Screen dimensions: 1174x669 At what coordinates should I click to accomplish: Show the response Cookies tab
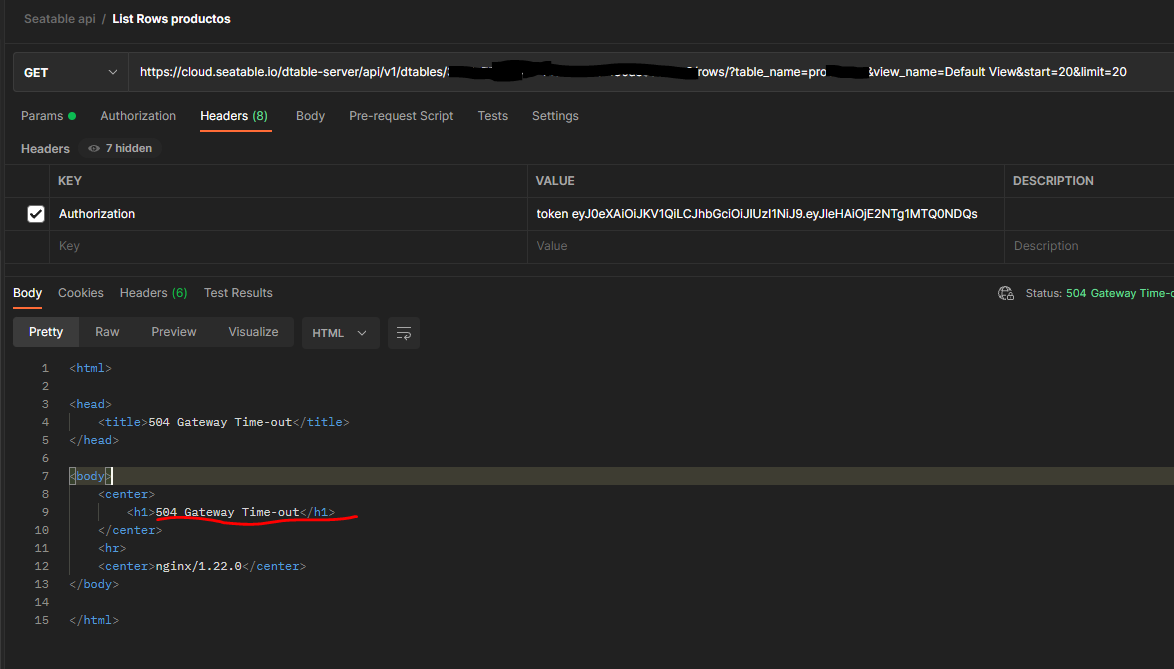81,293
